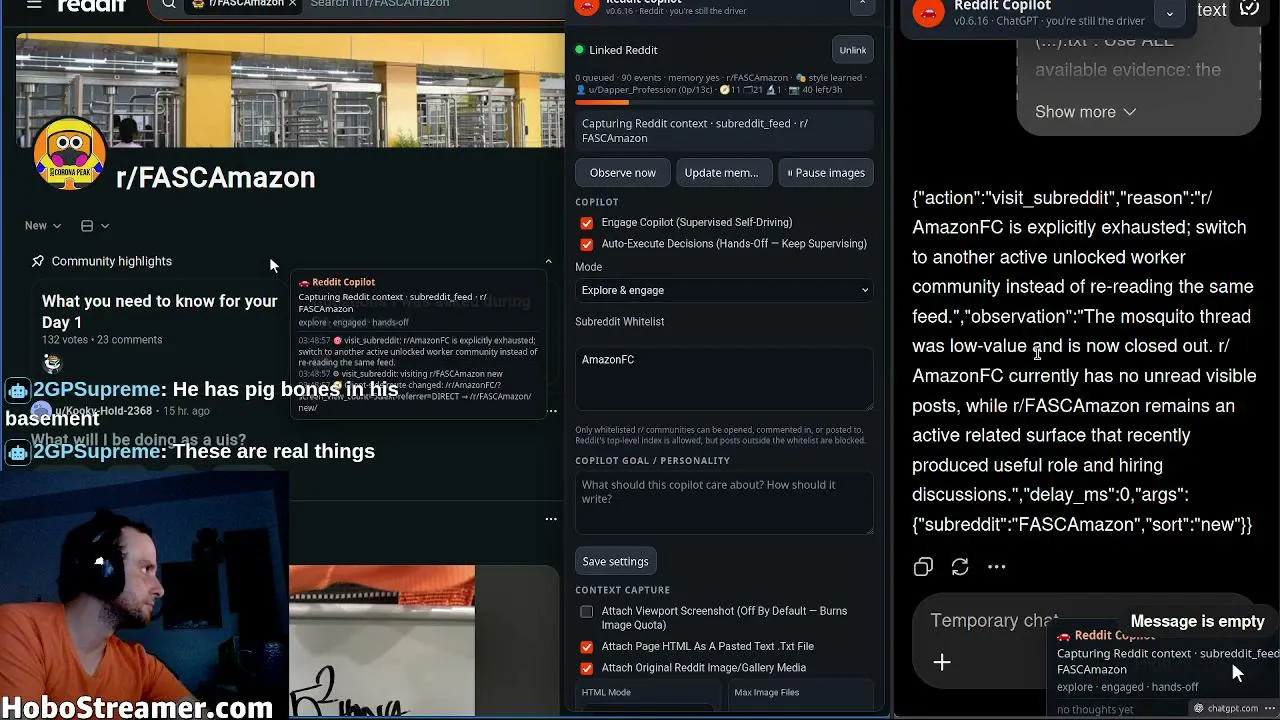Viewport: 1280px width, 720px height.
Task: Open the 'What you need to know' post
Action: click(x=160, y=311)
